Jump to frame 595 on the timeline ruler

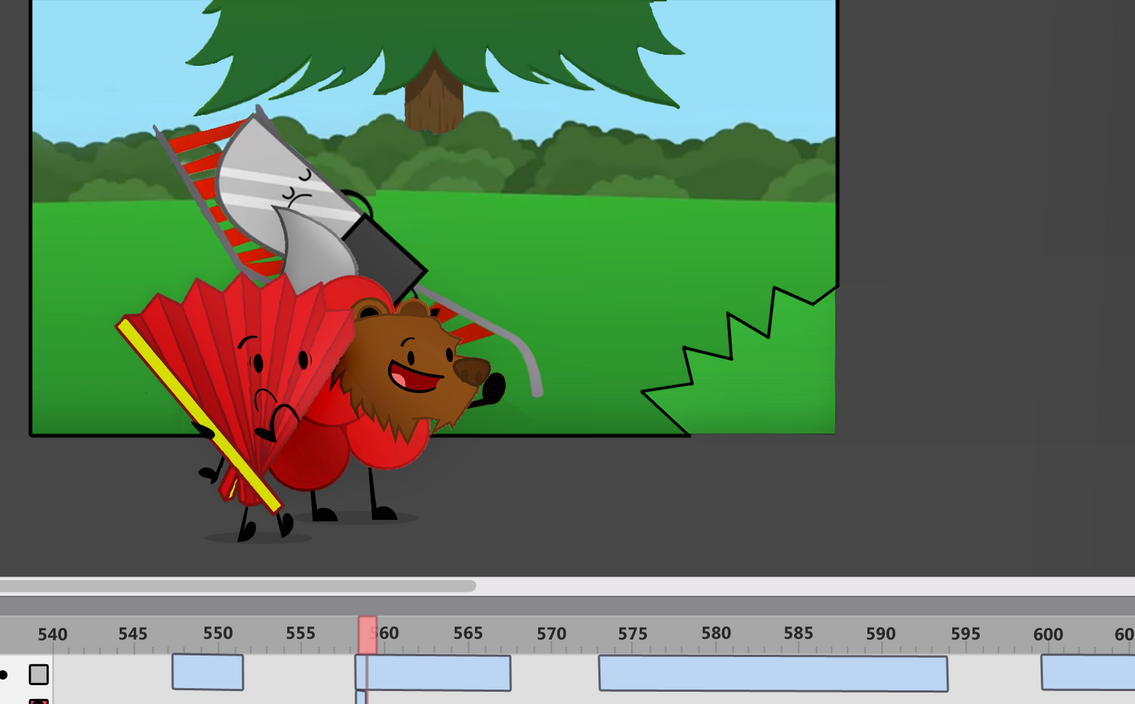(966, 634)
